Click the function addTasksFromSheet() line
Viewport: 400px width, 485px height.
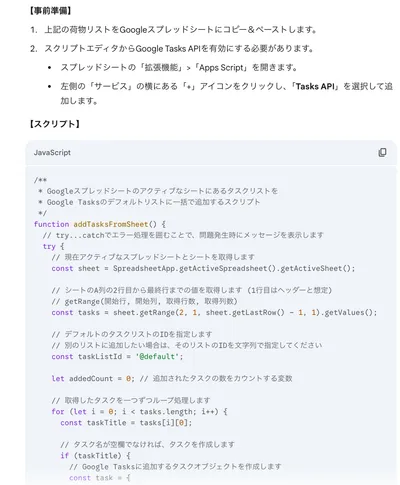point(100,224)
